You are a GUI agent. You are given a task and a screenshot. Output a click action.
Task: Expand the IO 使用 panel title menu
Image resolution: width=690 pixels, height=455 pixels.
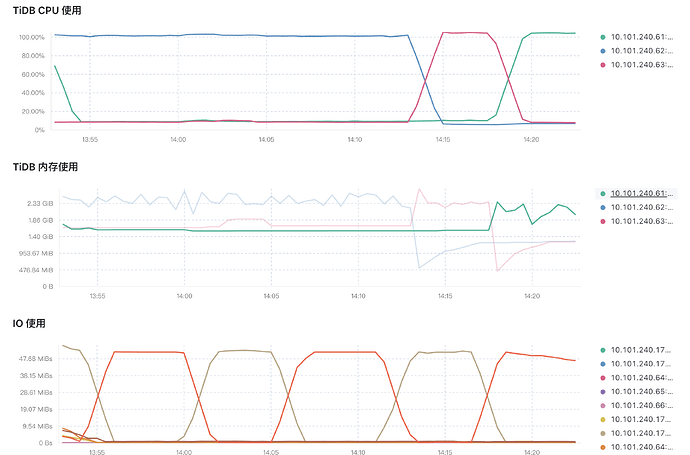tap(30, 324)
